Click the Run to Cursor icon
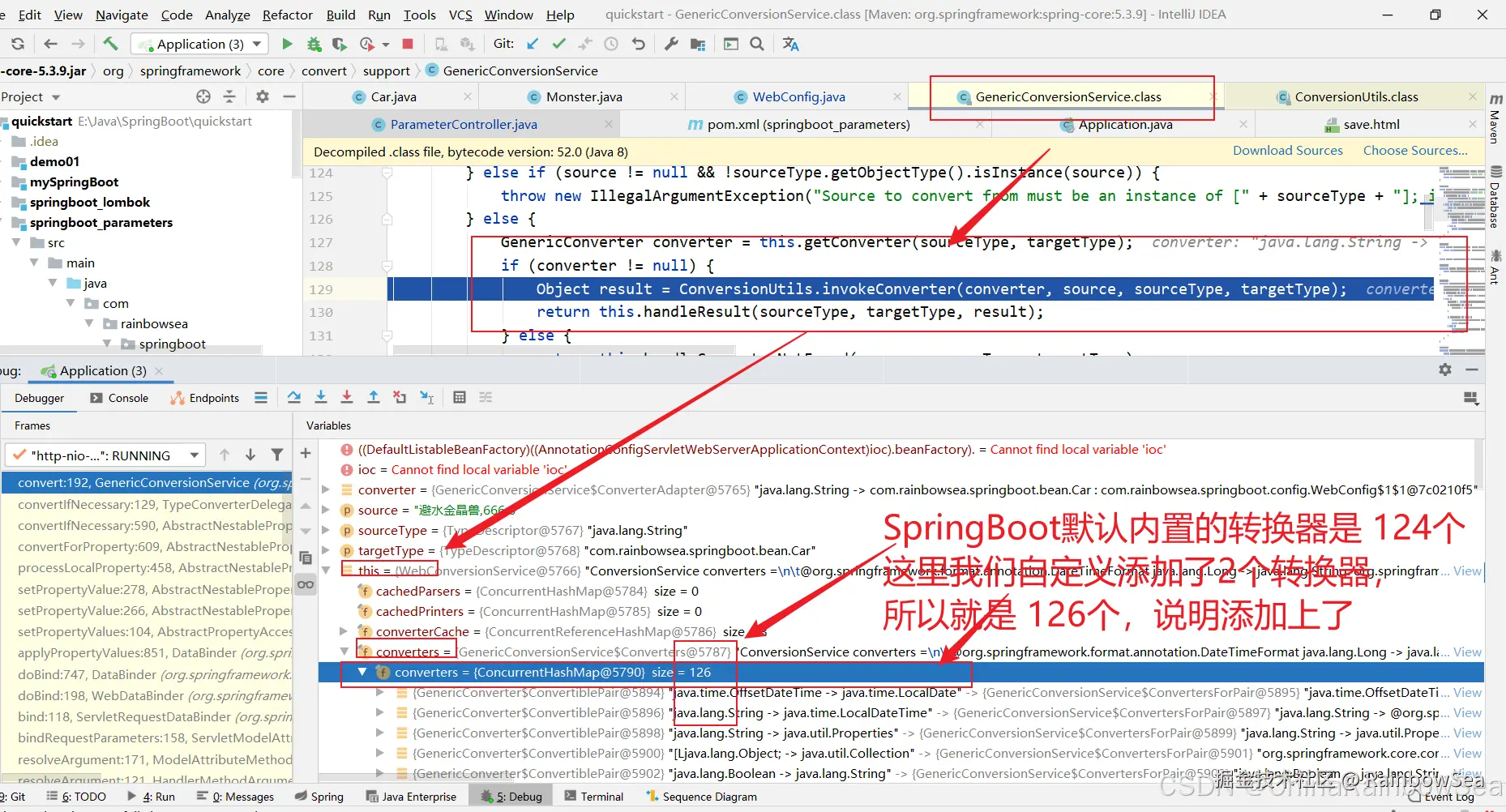 [426, 397]
